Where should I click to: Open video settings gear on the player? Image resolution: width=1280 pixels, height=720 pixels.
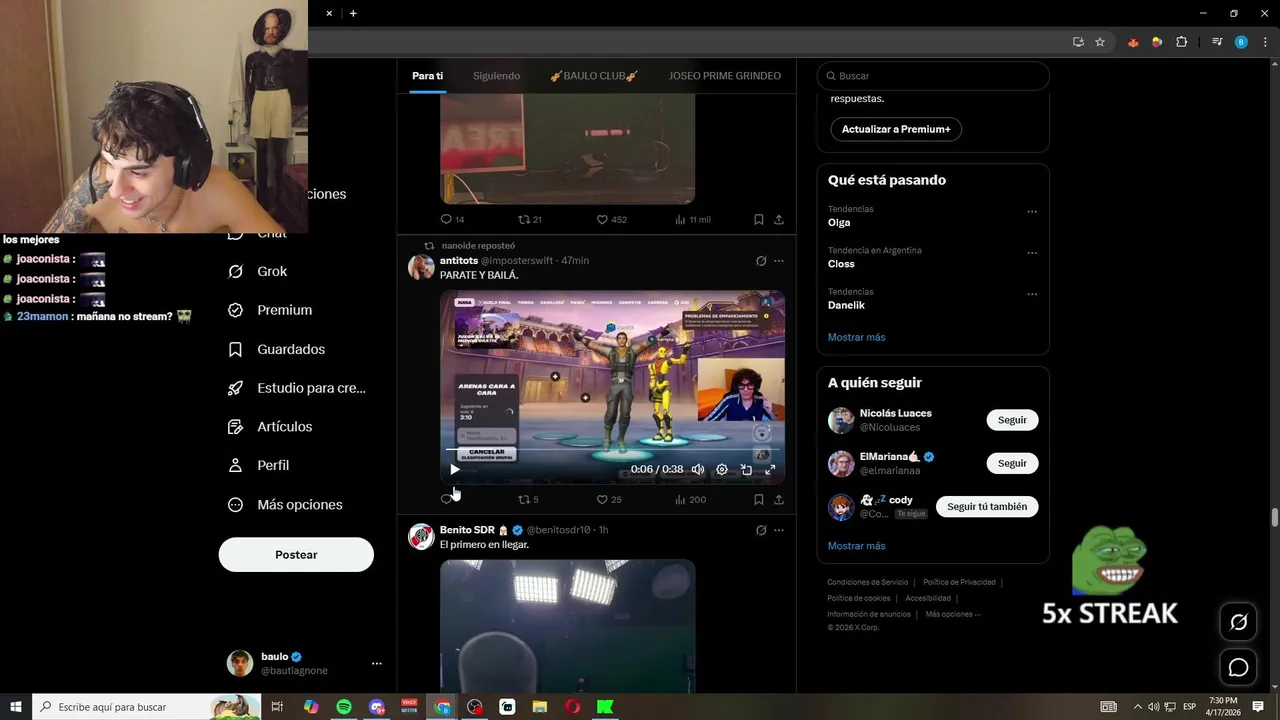coord(722,469)
